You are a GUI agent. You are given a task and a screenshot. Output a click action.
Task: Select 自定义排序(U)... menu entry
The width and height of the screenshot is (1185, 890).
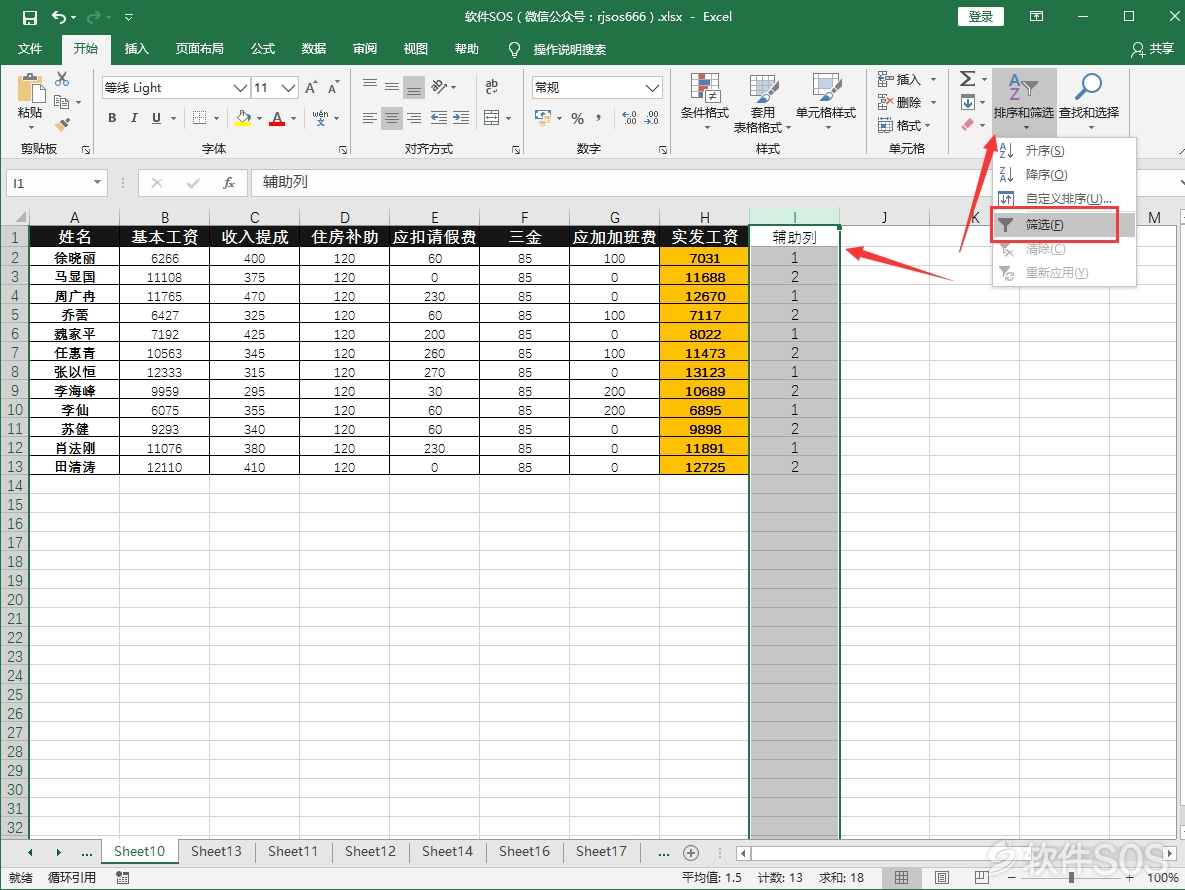point(1064,199)
